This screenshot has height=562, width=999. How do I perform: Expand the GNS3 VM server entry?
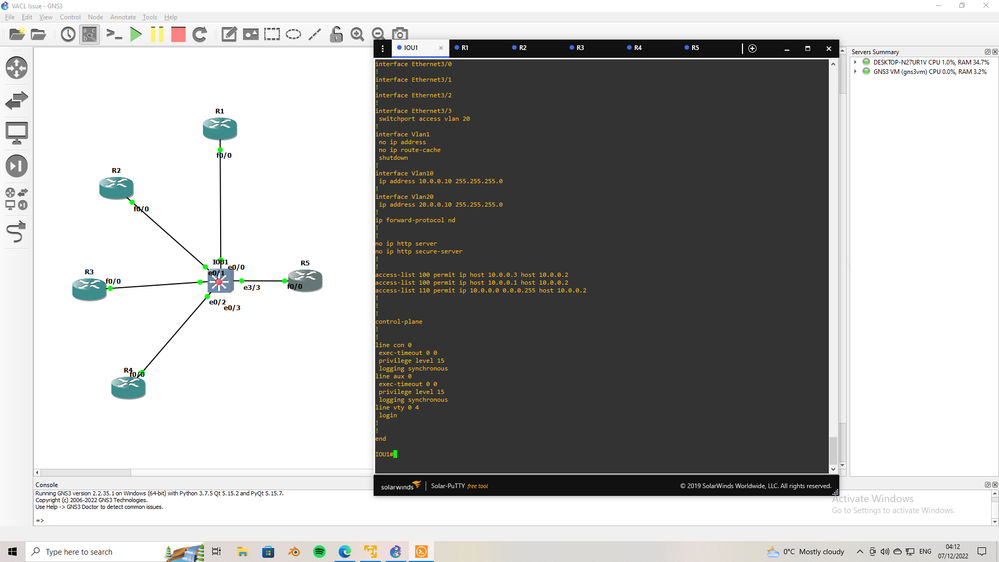tap(855, 72)
